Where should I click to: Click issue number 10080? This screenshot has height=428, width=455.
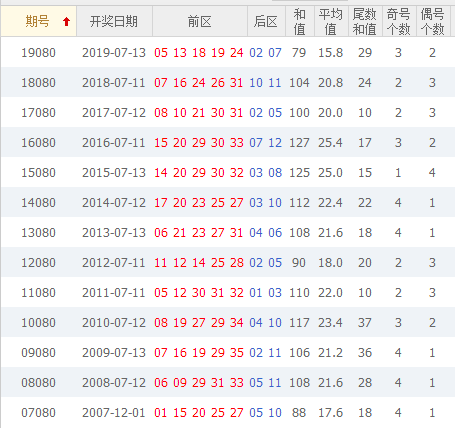(38, 322)
